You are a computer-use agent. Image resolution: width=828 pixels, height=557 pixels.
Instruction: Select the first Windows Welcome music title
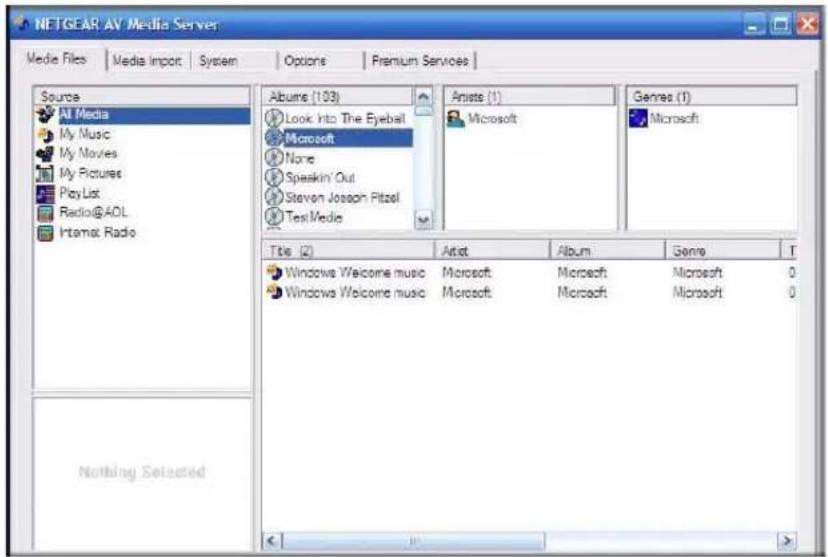tap(355, 272)
